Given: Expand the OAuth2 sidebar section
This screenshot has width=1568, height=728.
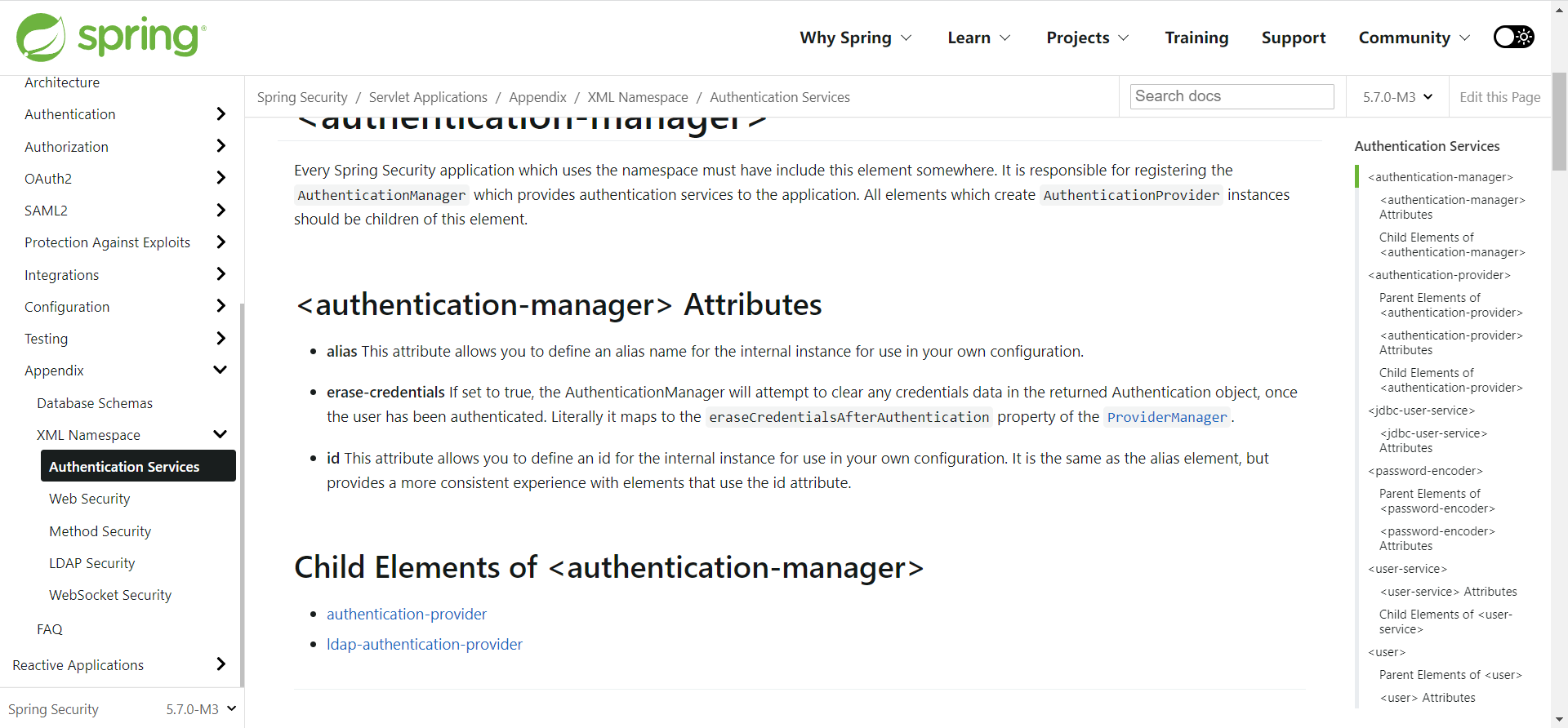Looking at the screenshot, I should 220,178.
